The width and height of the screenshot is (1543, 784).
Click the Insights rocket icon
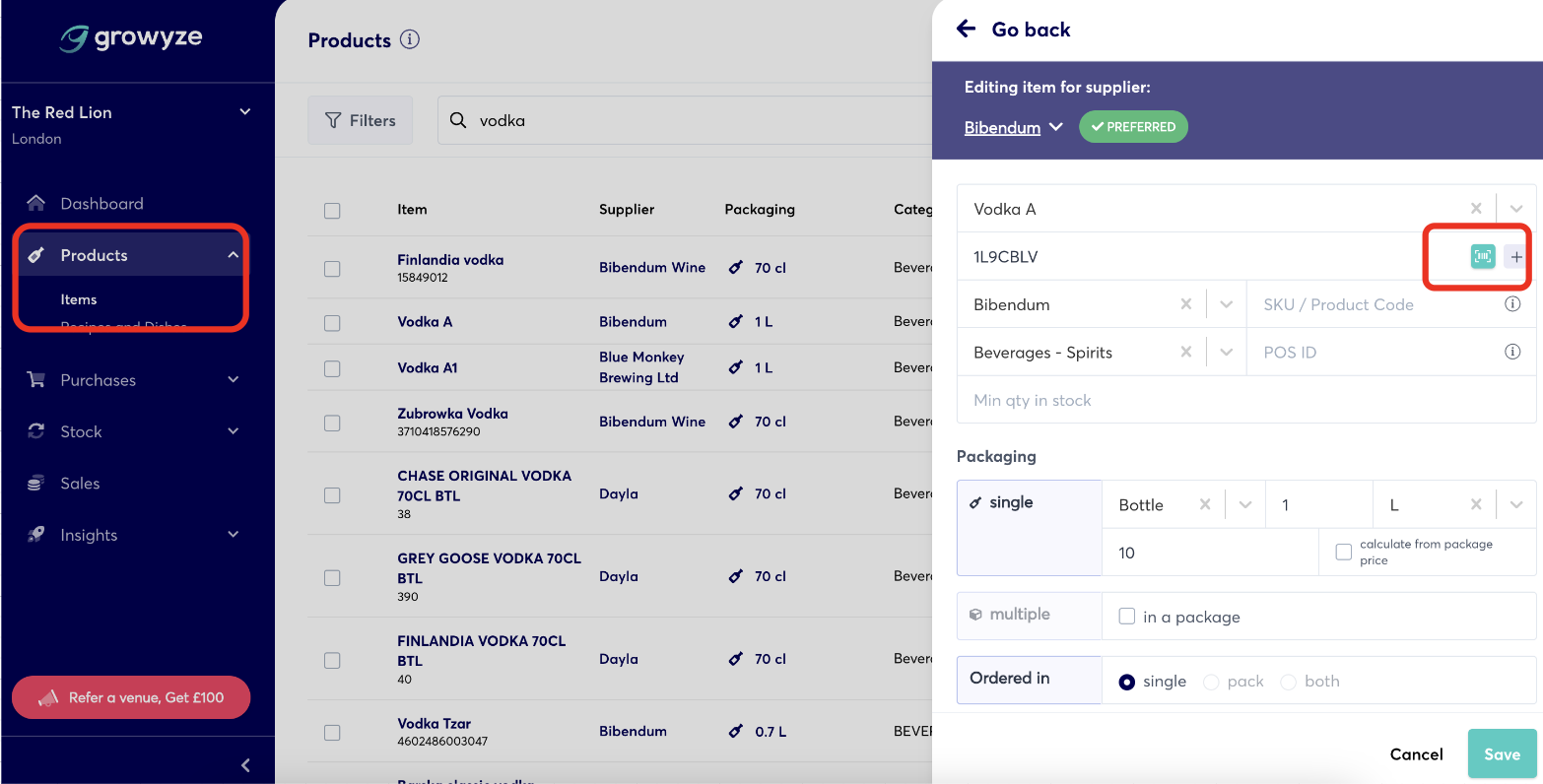tap(36, 534)
